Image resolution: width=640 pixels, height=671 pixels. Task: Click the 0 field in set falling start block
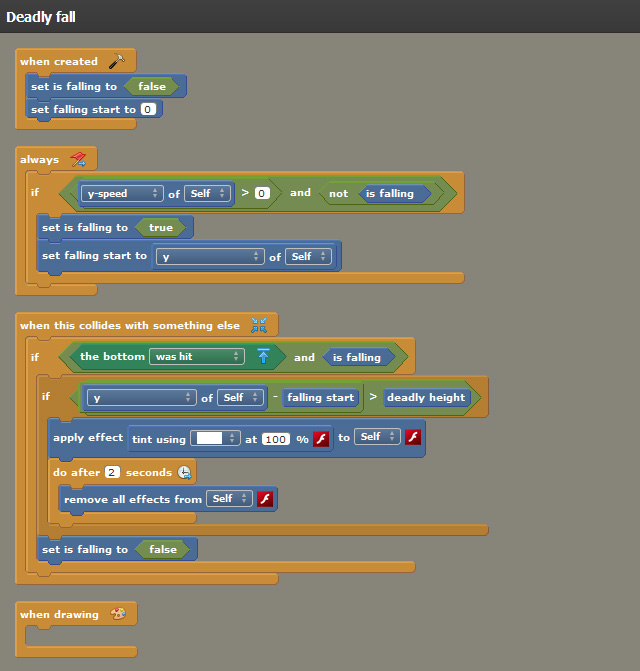(x=148, y=110)
